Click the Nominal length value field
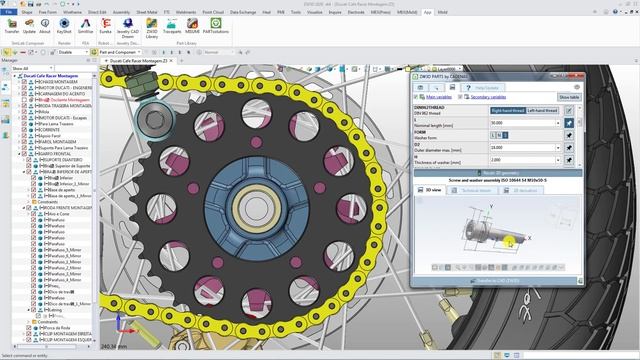The height and width of the screenshot is (360, 640). point(522,123)
